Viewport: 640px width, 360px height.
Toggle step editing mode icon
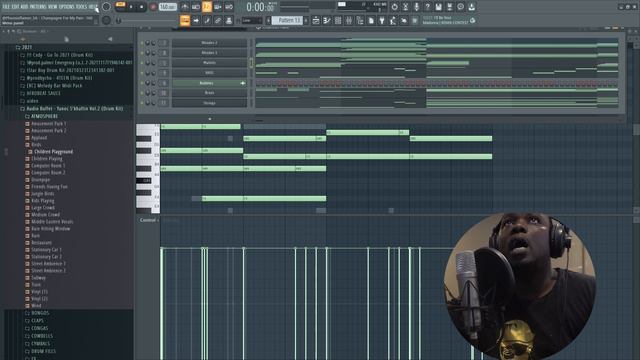click(x=207, y=20)
